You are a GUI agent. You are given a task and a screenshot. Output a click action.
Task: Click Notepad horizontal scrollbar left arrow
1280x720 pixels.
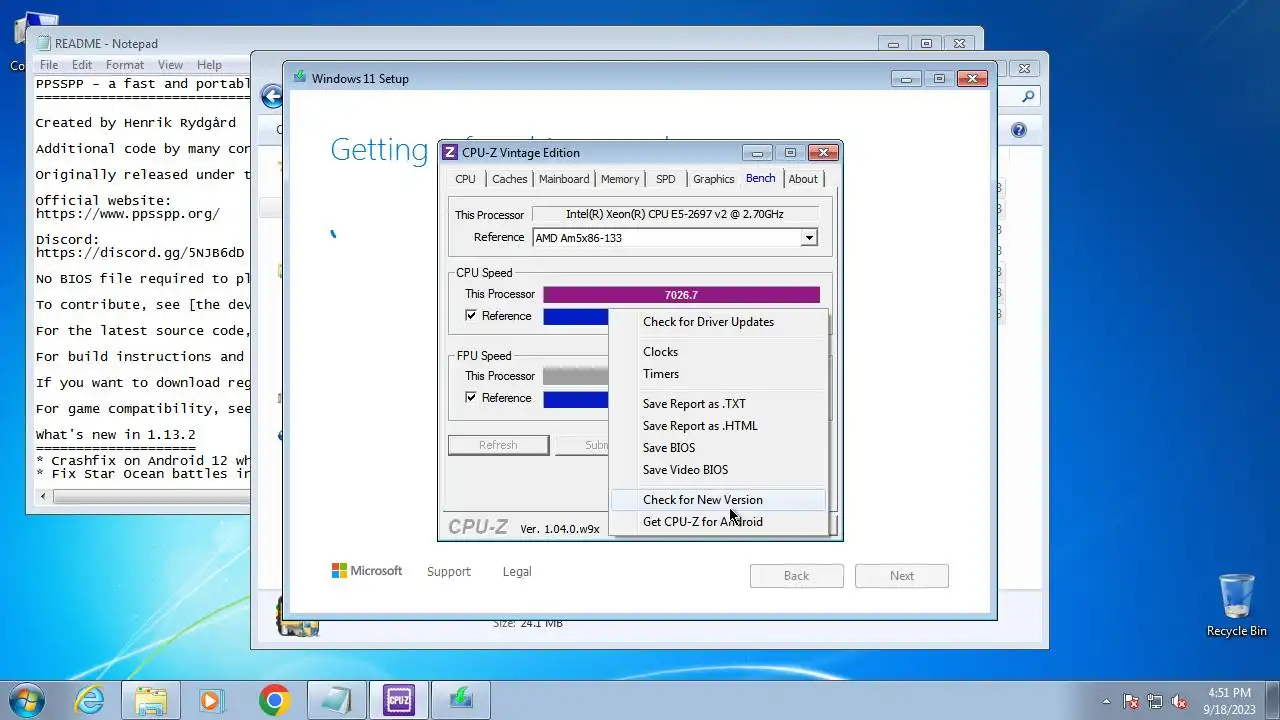pyautogui.click(x=43, y=497)
